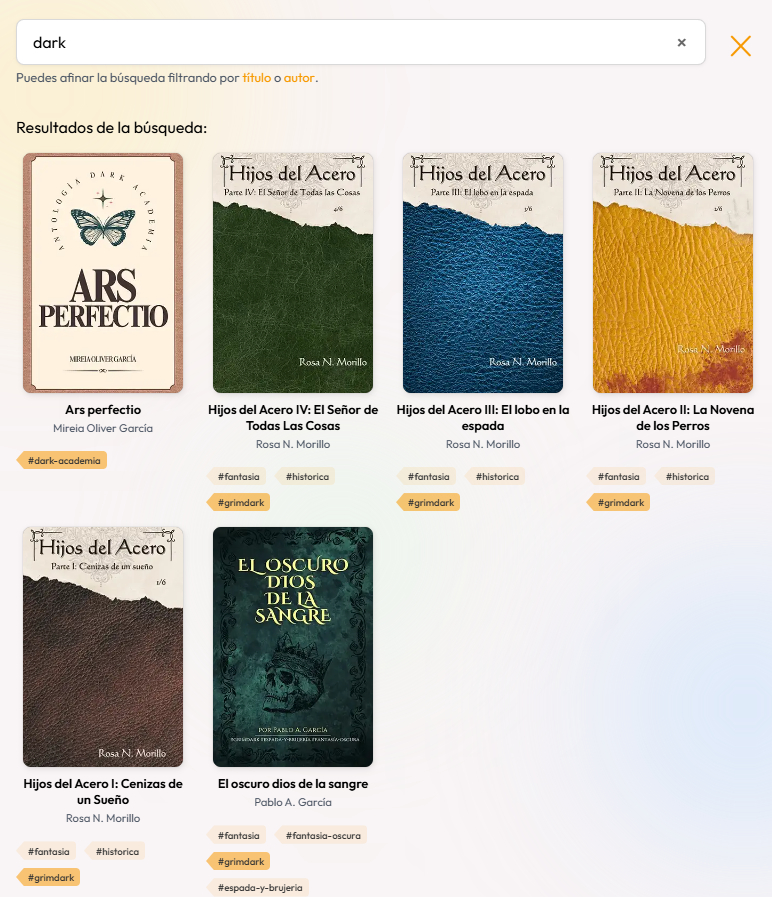Open Hijos del Acero III blue cover
772x897 pixels.
point(483,273)
